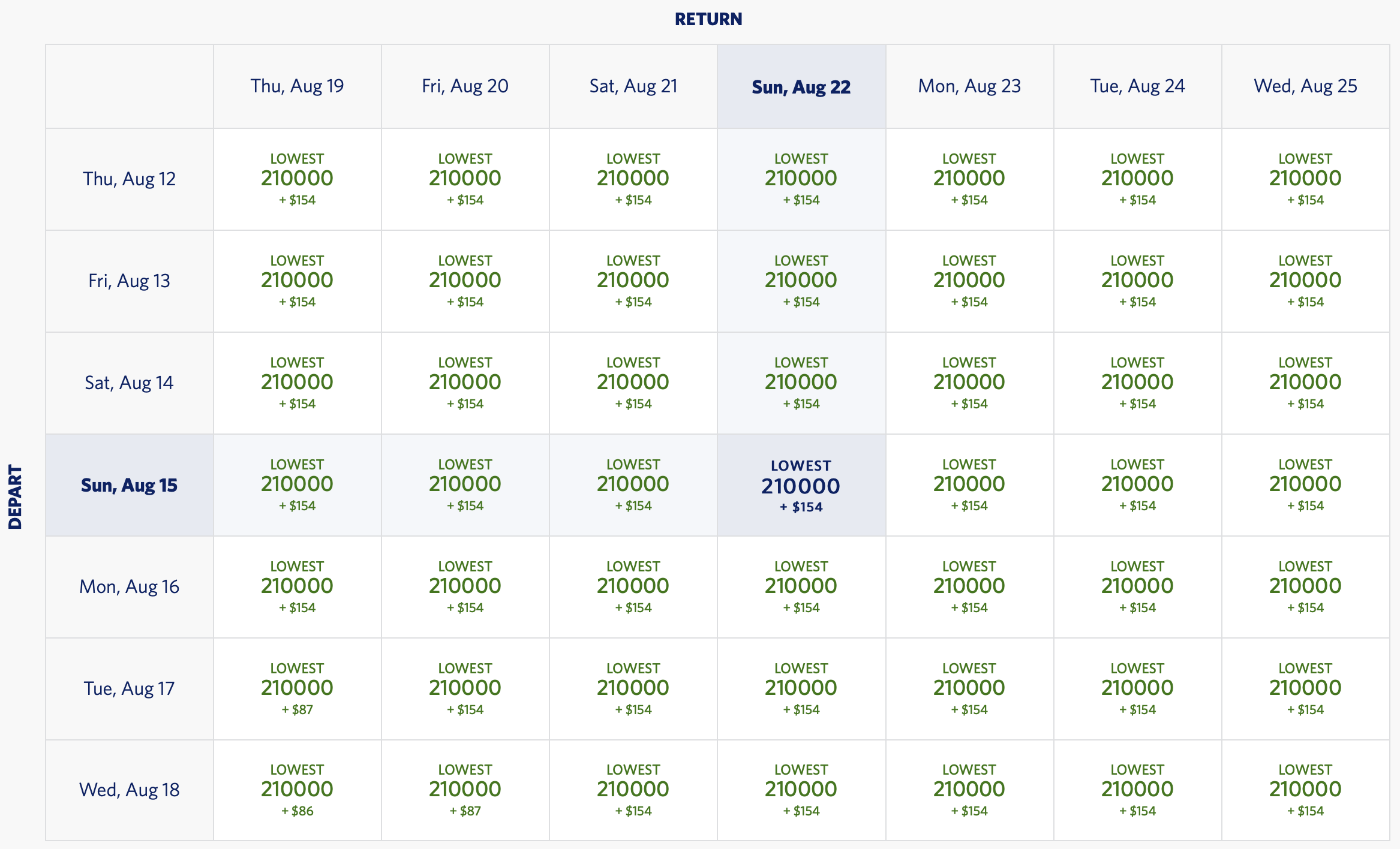Select Sat, Aug 14 departure returning Sat, Aug 21

click(633, 383)
